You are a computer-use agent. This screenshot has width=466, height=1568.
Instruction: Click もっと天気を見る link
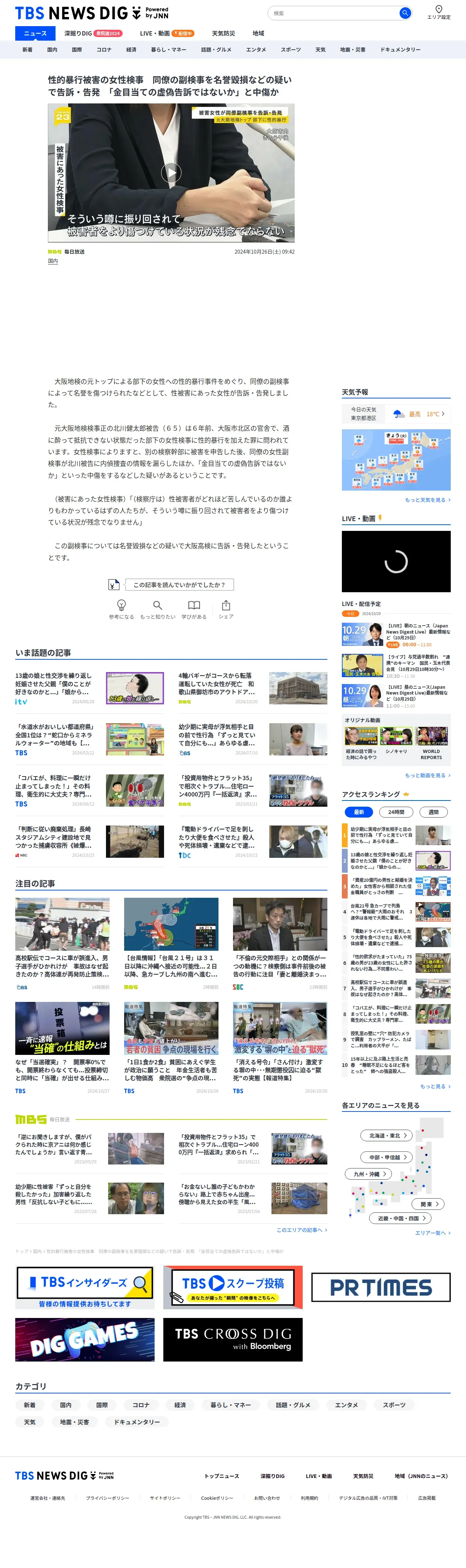pos(428,500)
